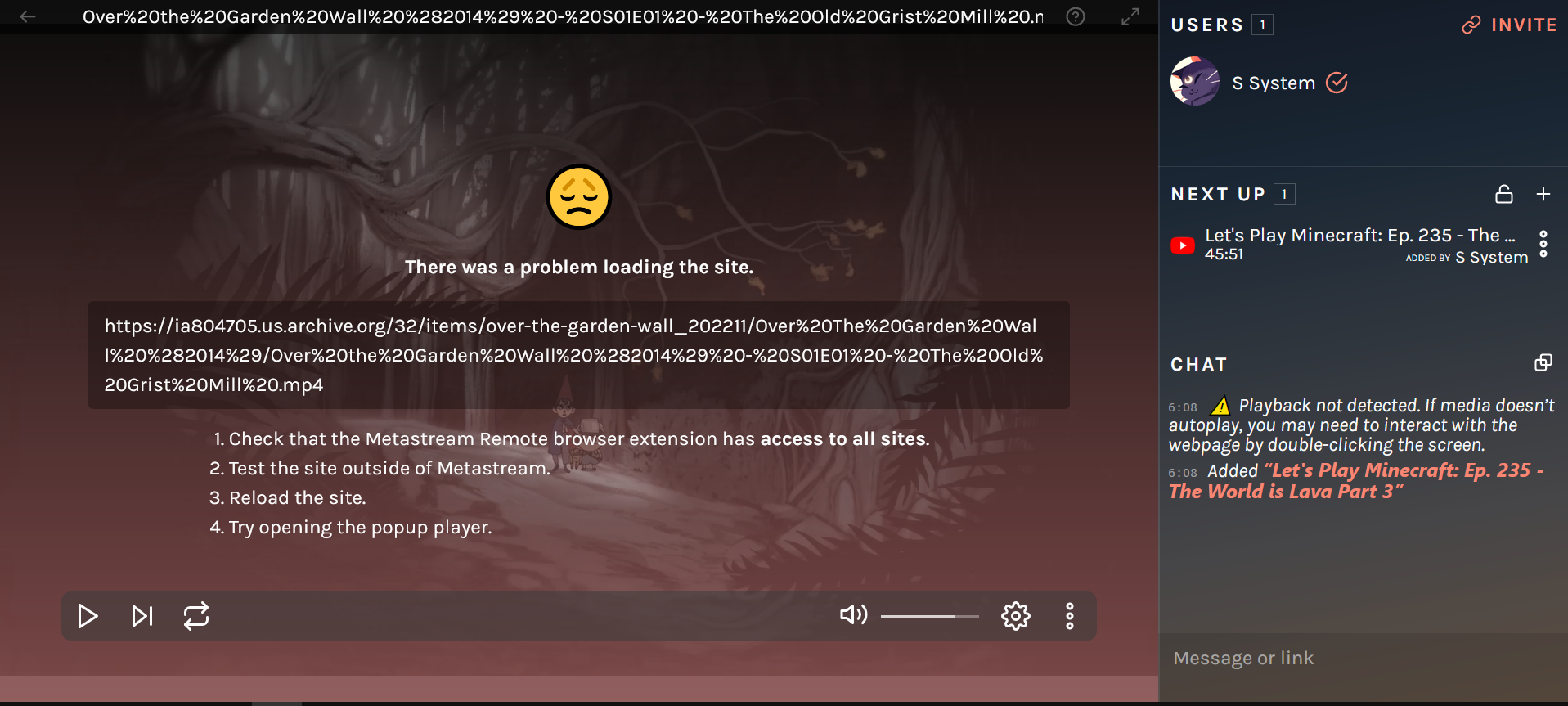Open the help question mark icon
This screenshot has height=706, width=1568.
click(x=1076, y=16)
